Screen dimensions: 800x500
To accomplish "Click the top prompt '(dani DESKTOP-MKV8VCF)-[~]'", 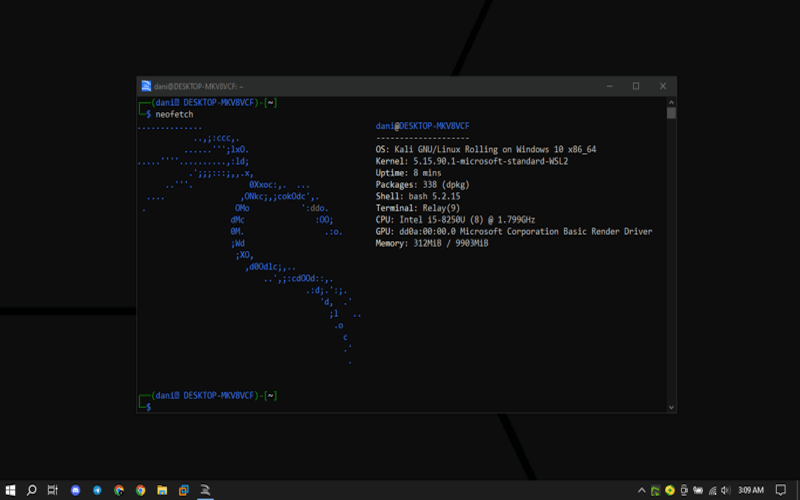I will point(214,103).
